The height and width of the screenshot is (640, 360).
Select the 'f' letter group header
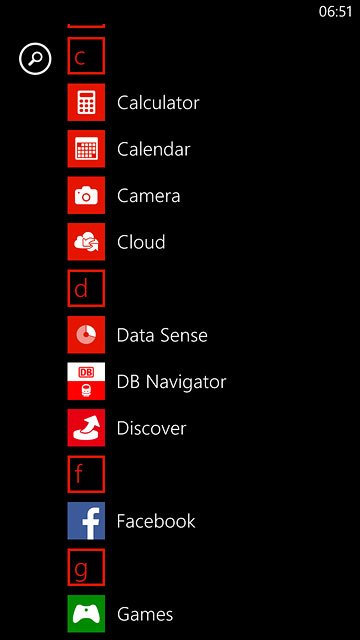pyautogui.click(x=86, y=474)
